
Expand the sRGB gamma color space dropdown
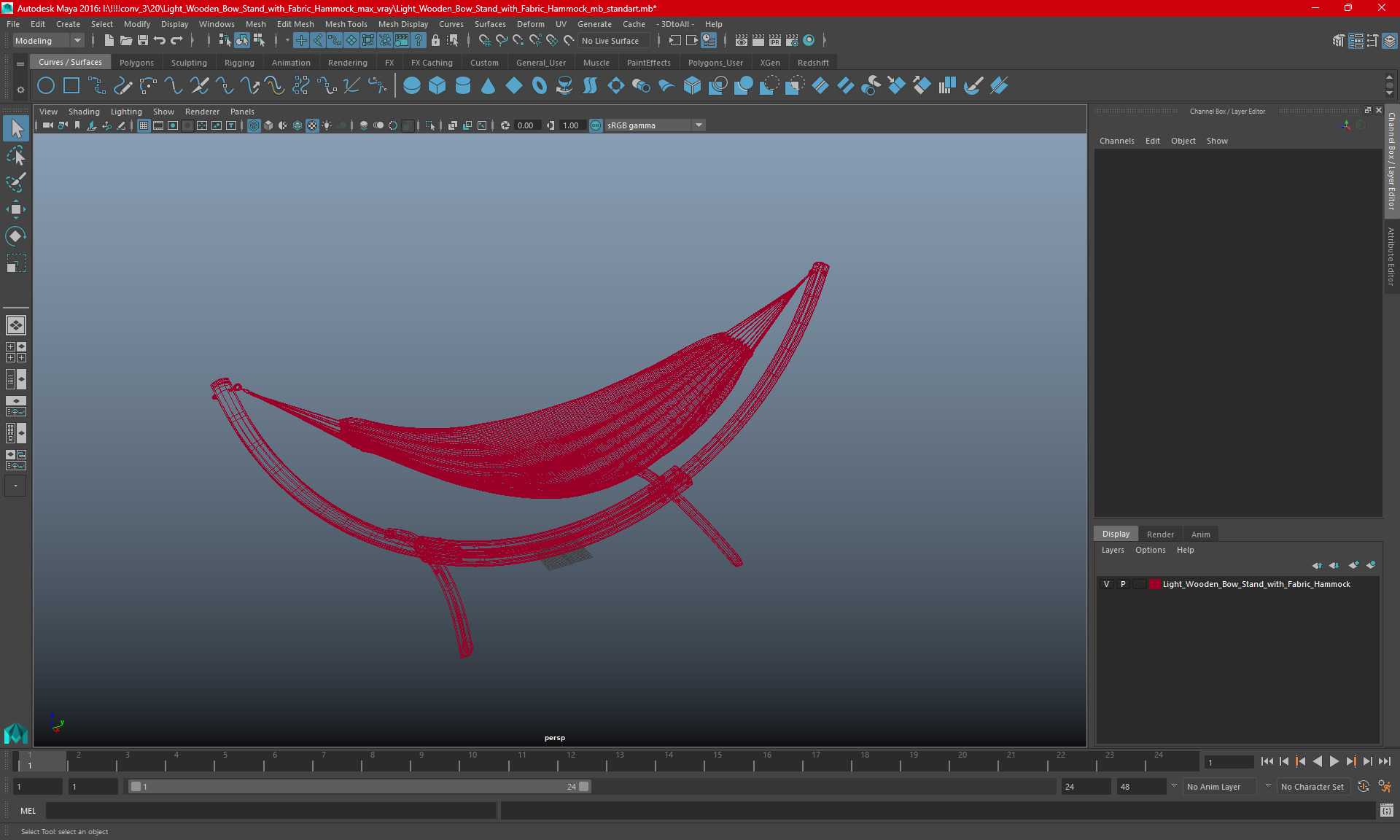(x=698, y=125)
